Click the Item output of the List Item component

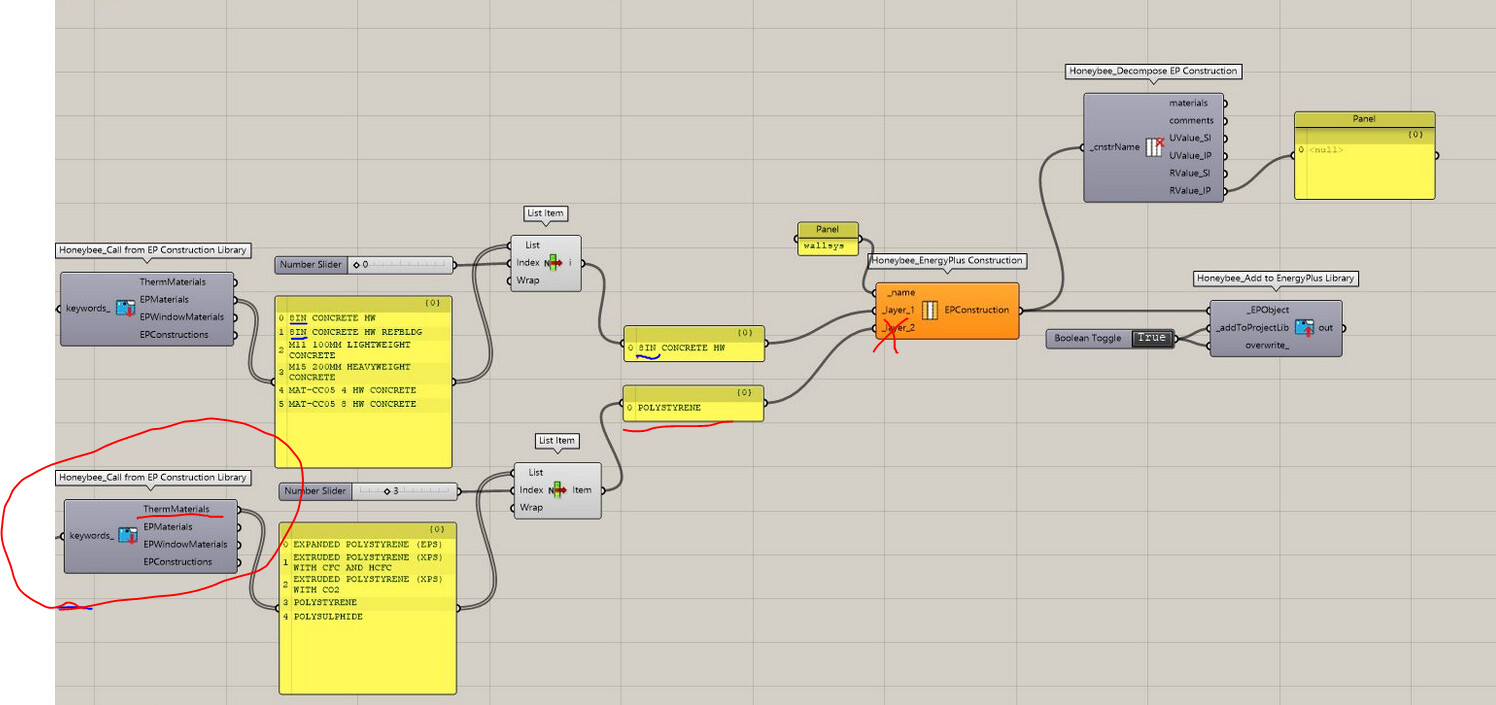click(x=582, y=490)
